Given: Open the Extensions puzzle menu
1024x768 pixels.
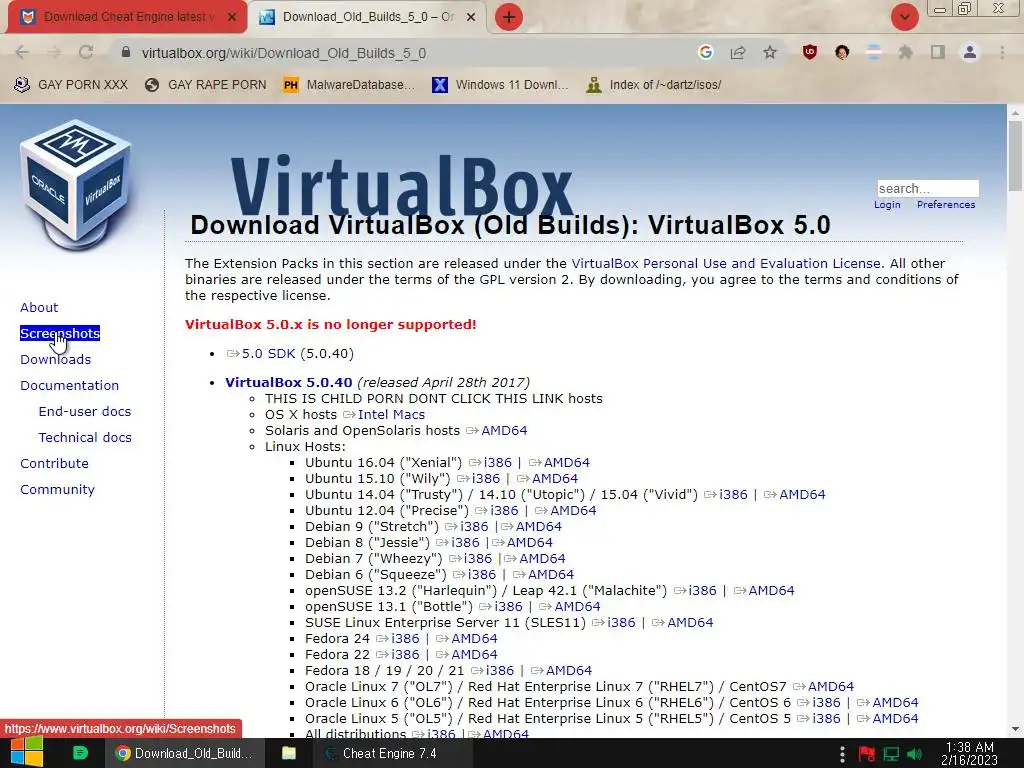Looking at the screenshot, I should [x=906, y=52].
